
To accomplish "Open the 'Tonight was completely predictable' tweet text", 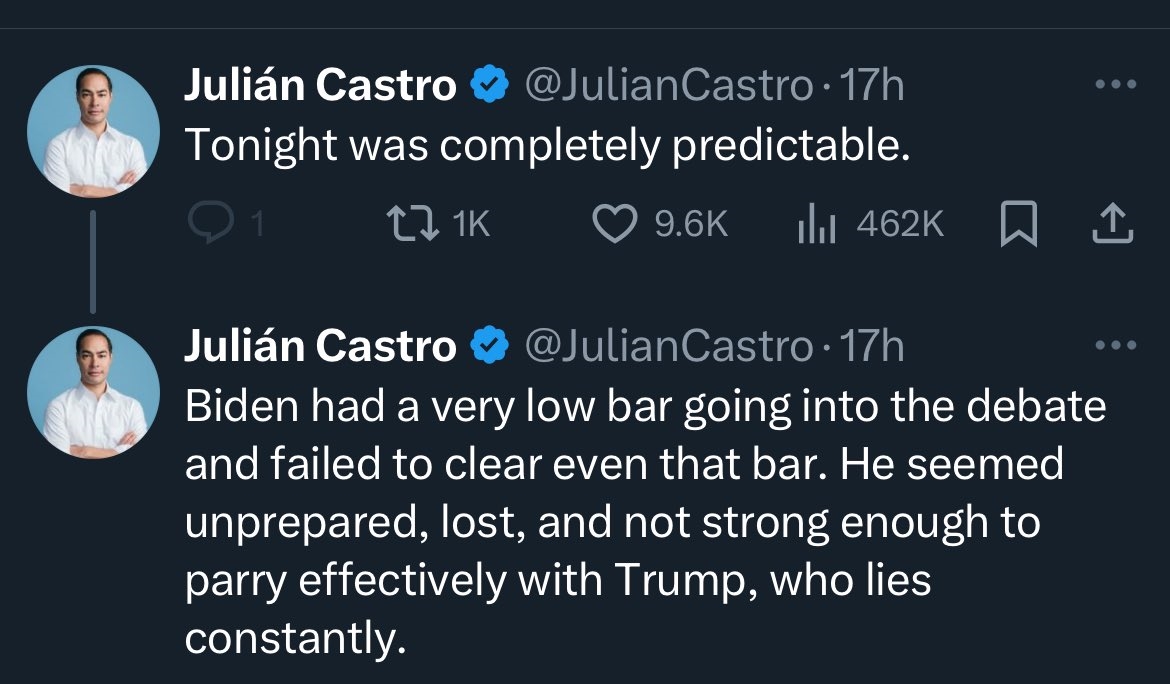I will click(548, 147).
